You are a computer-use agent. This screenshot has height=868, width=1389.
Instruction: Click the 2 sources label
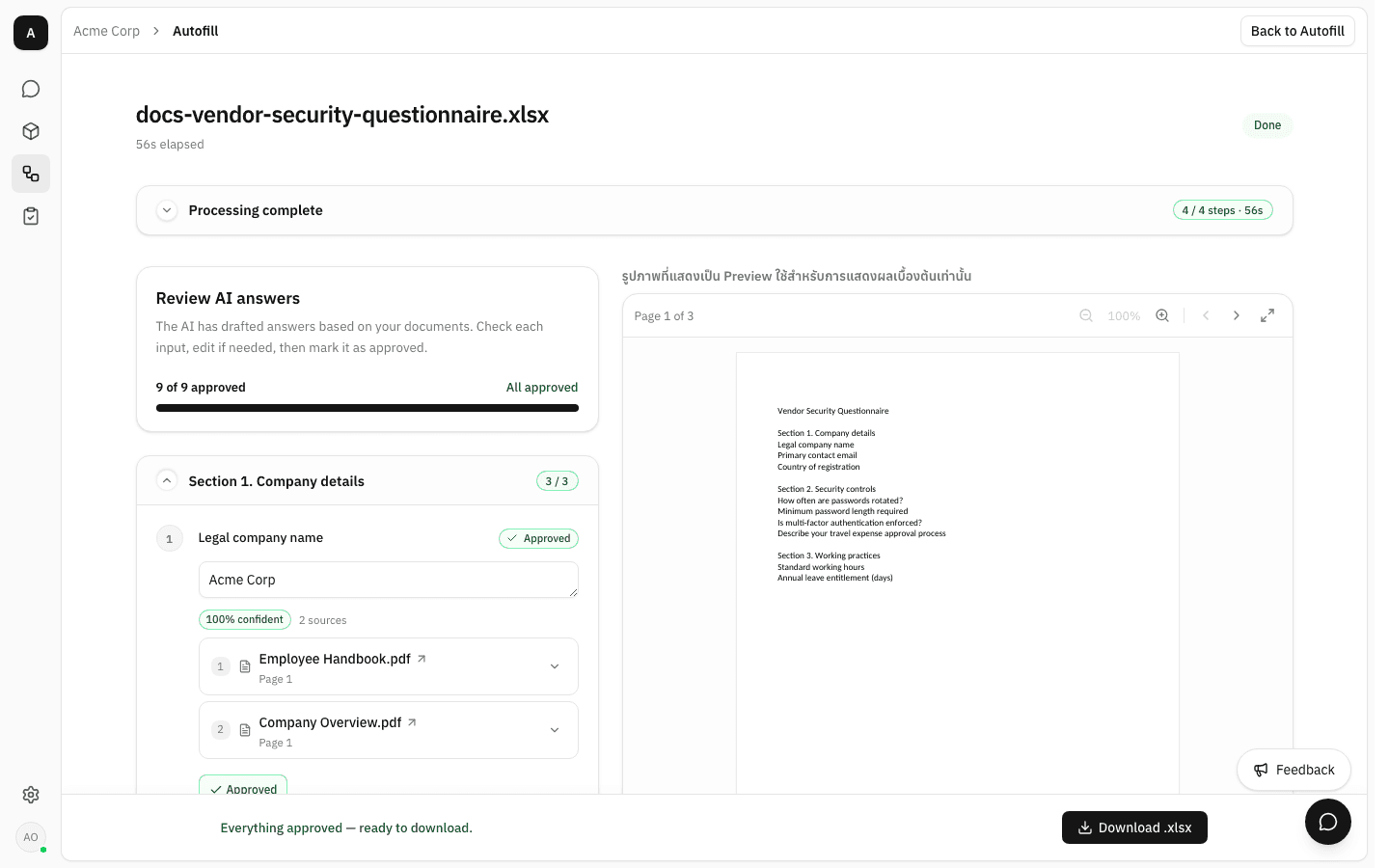tap(322, 620)
